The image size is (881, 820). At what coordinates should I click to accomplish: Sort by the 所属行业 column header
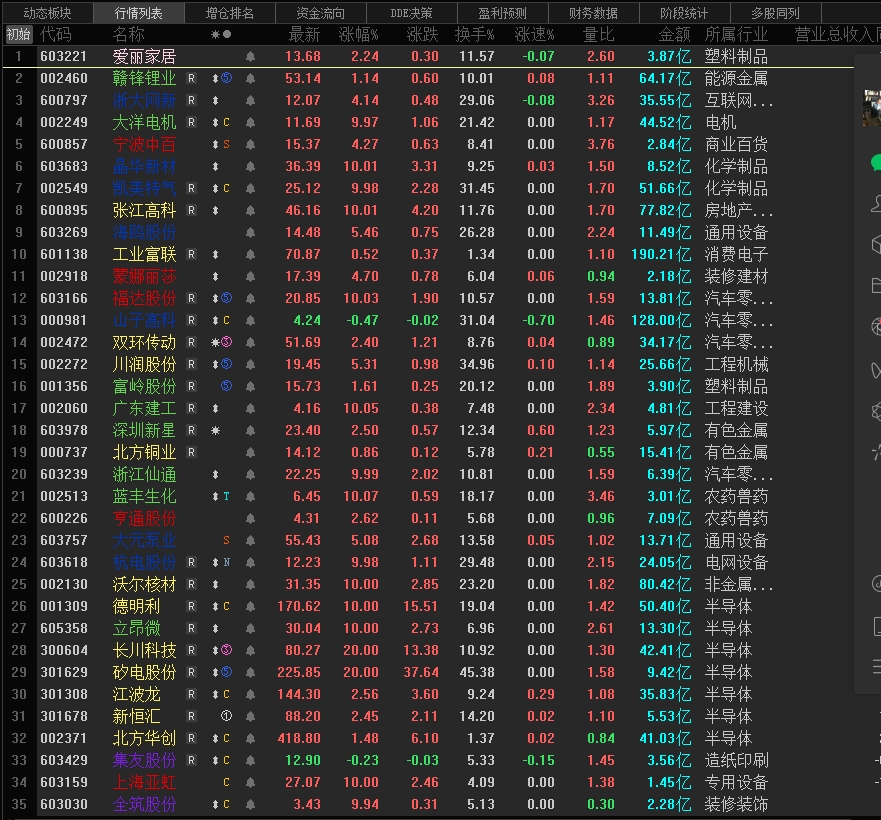736,34
